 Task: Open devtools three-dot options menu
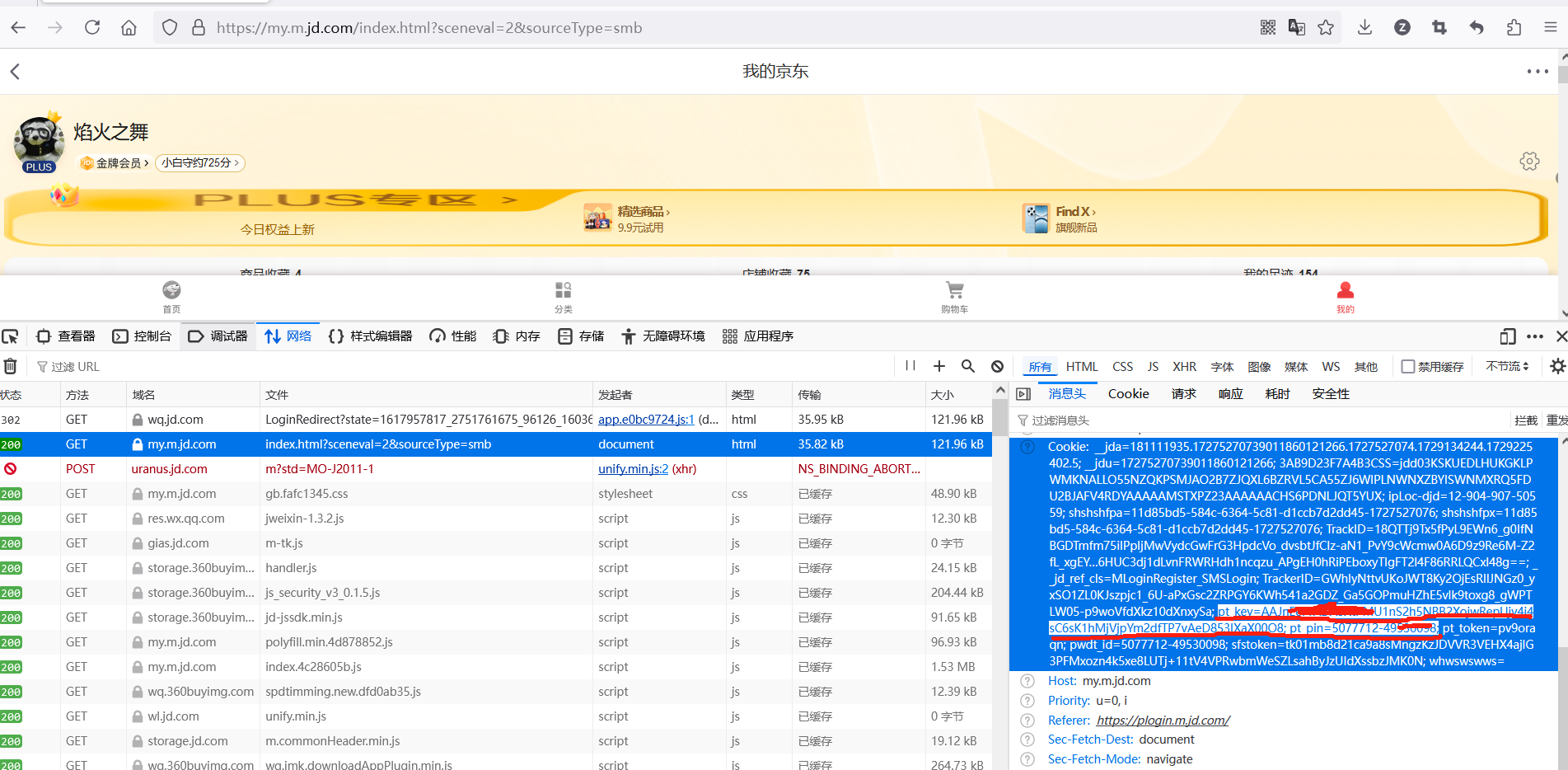1534,336
